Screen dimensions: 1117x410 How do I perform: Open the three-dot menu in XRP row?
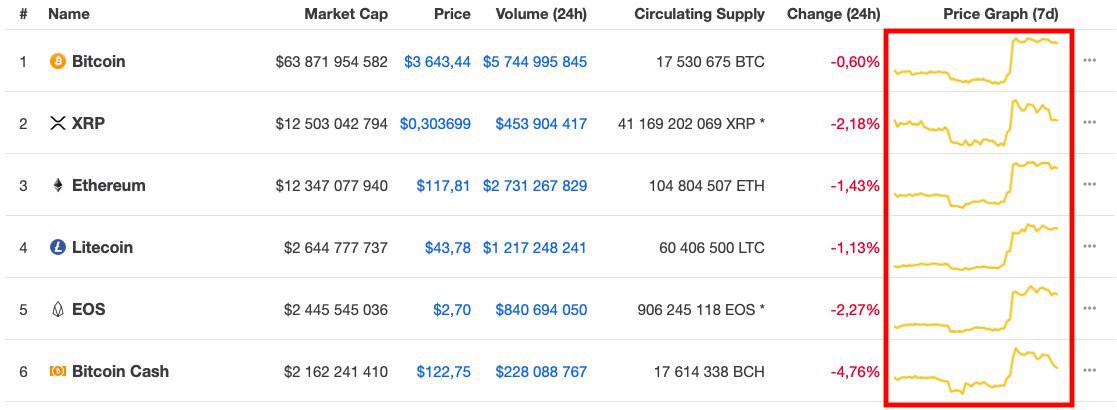[1090, 124]
